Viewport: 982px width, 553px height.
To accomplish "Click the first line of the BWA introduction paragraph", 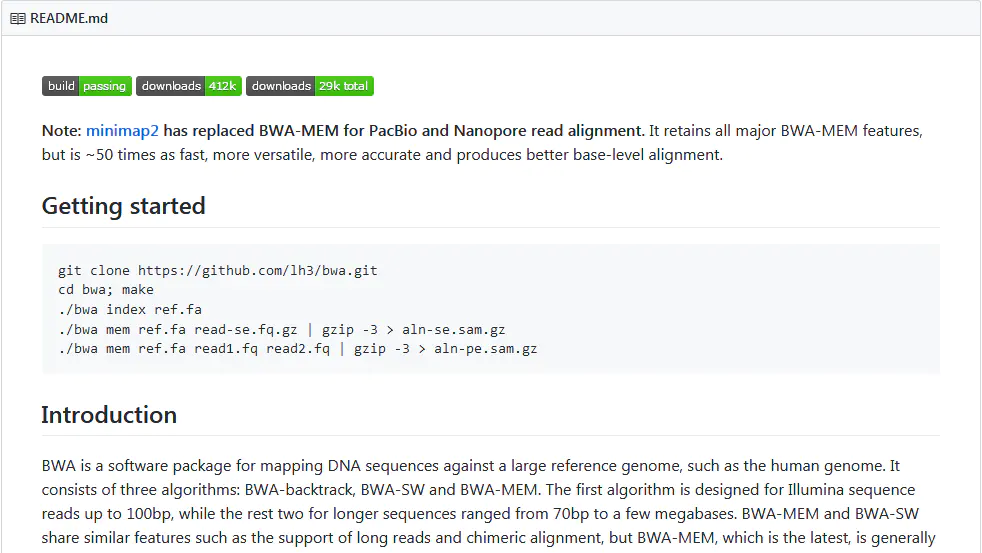I will 471,466.
